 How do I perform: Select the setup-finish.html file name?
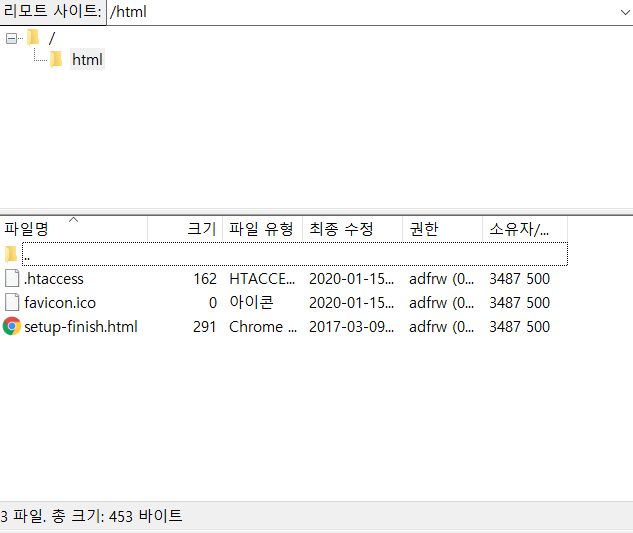(81, 327)
